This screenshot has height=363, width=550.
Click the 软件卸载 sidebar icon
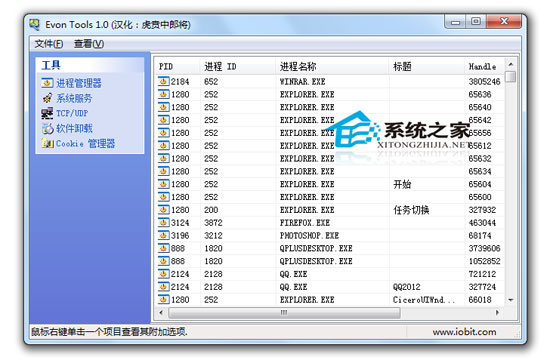[x=47, y=128]
